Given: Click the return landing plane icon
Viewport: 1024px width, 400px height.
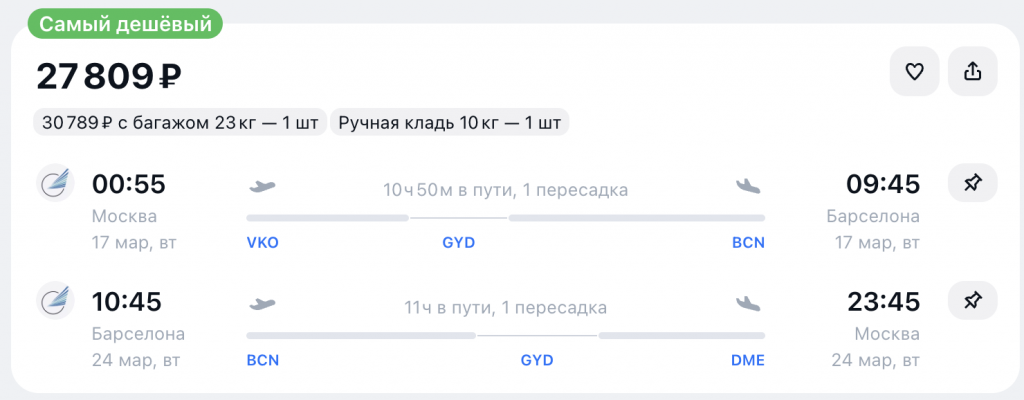Looking at the screenshot, I should point(747,303).
